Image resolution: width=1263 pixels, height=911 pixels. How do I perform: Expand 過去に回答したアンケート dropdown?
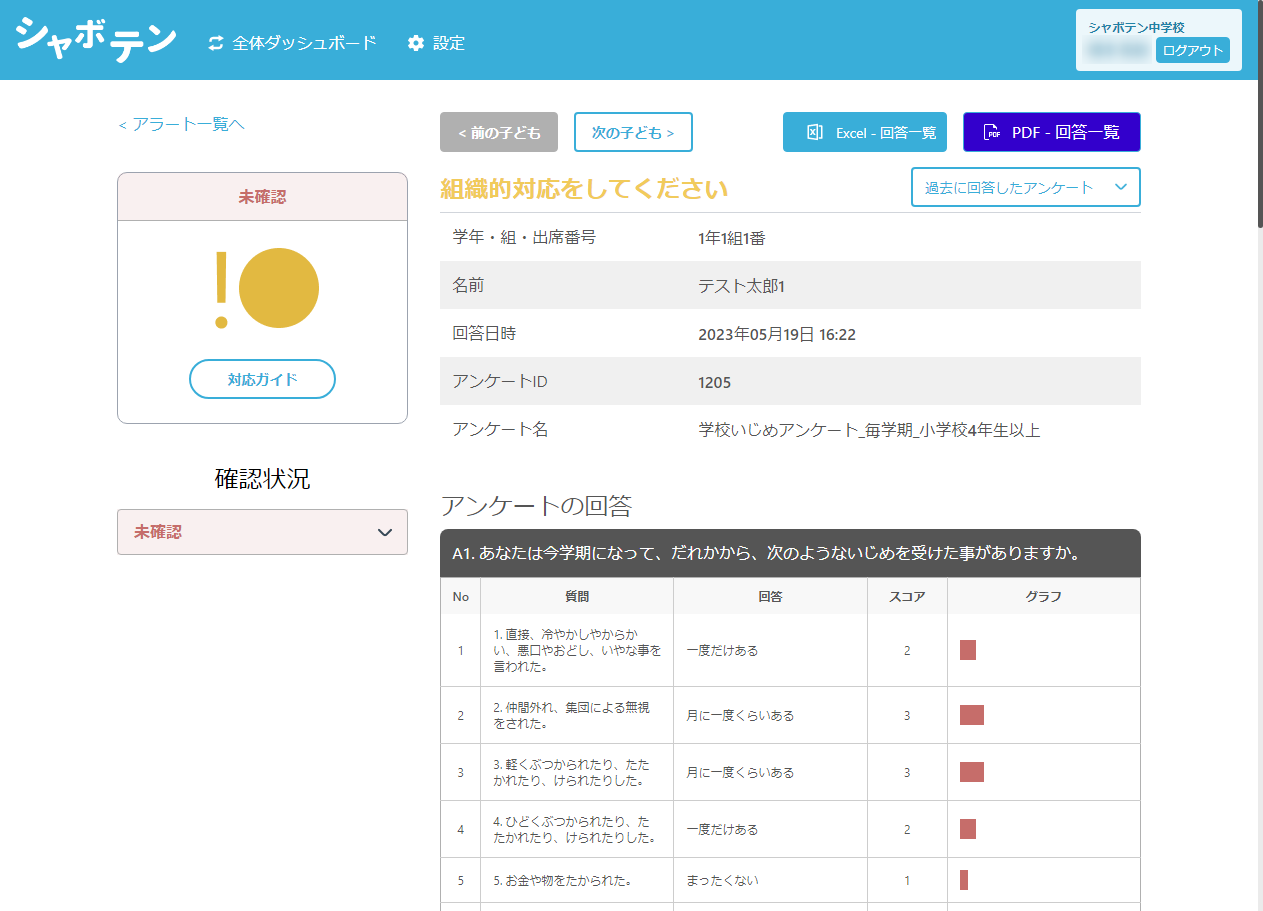click(1026, 187)
